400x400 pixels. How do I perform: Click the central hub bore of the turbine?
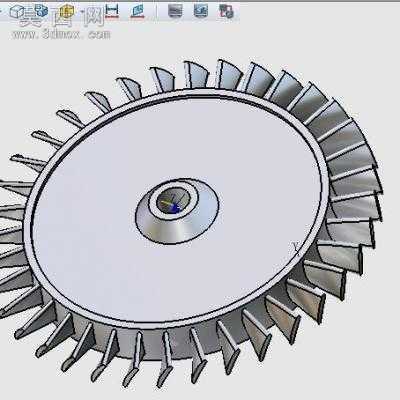173,199
